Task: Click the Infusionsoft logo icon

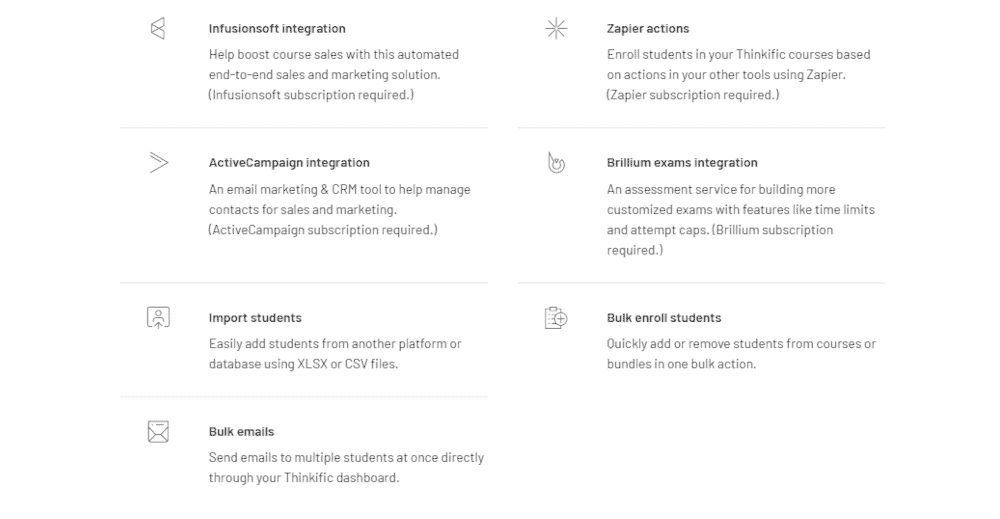Action: (158, 29)
